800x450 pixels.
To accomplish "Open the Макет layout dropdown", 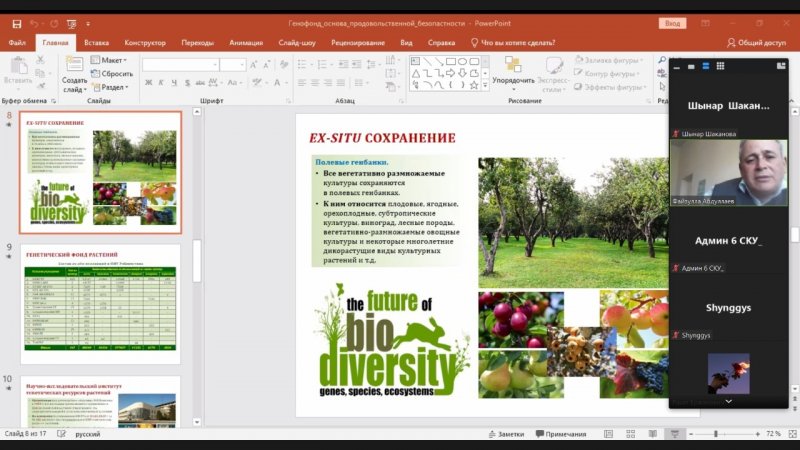I will point(109,60).
